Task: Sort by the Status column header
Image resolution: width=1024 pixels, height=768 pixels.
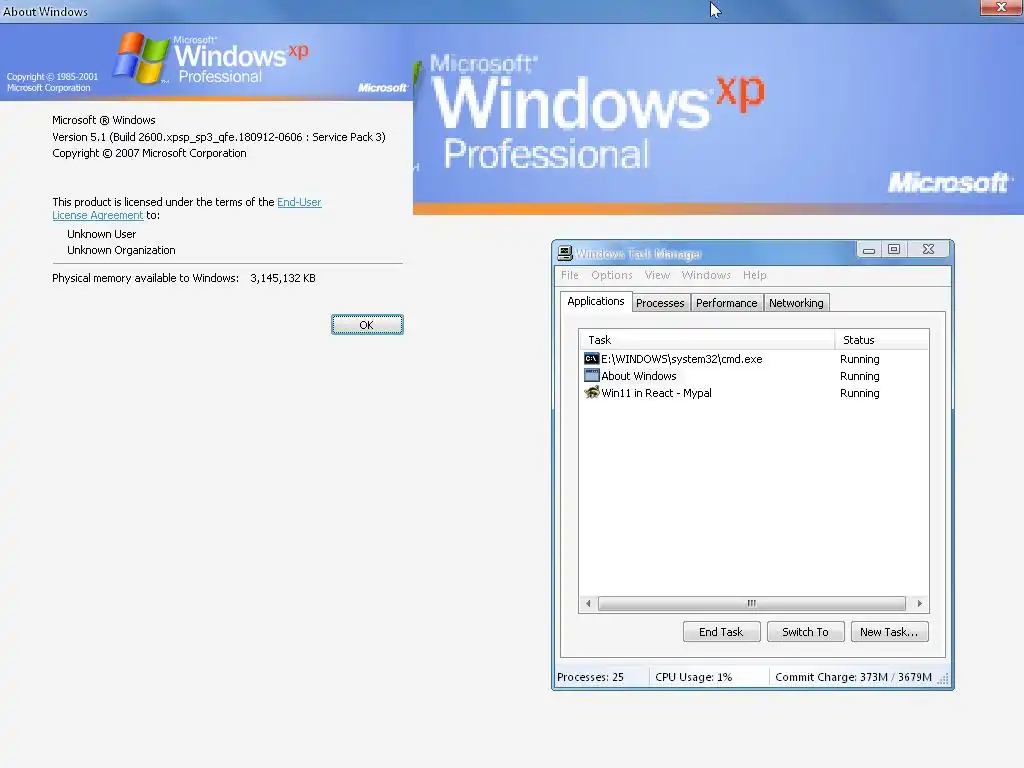Action: click(882, 340)
